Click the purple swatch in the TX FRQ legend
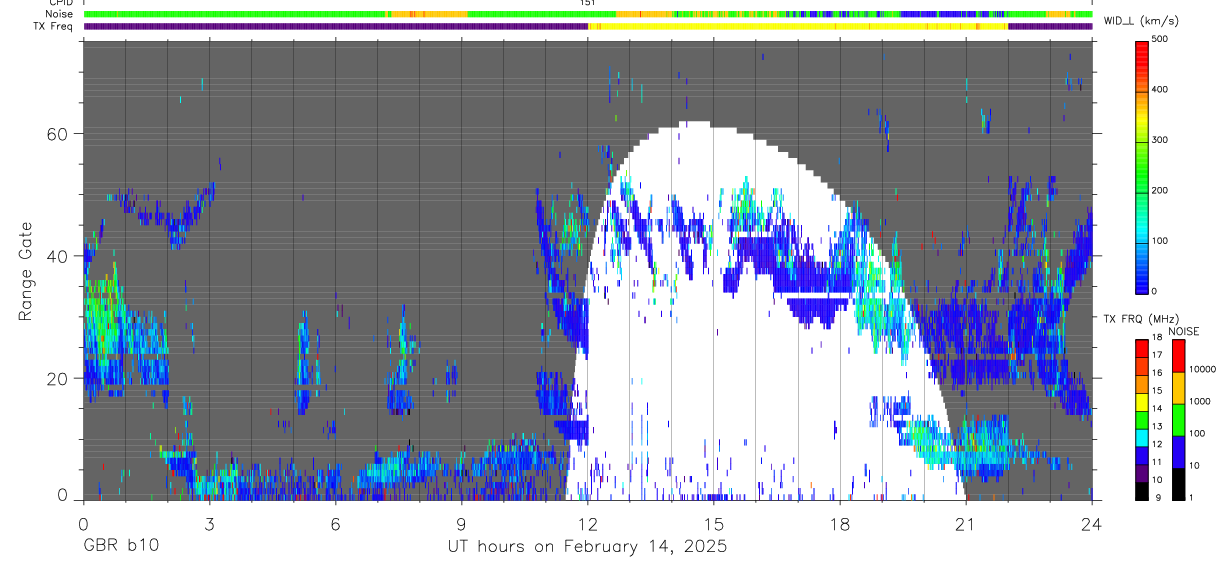This screenshot has height=567, width=1228. tap(1141, 471)
